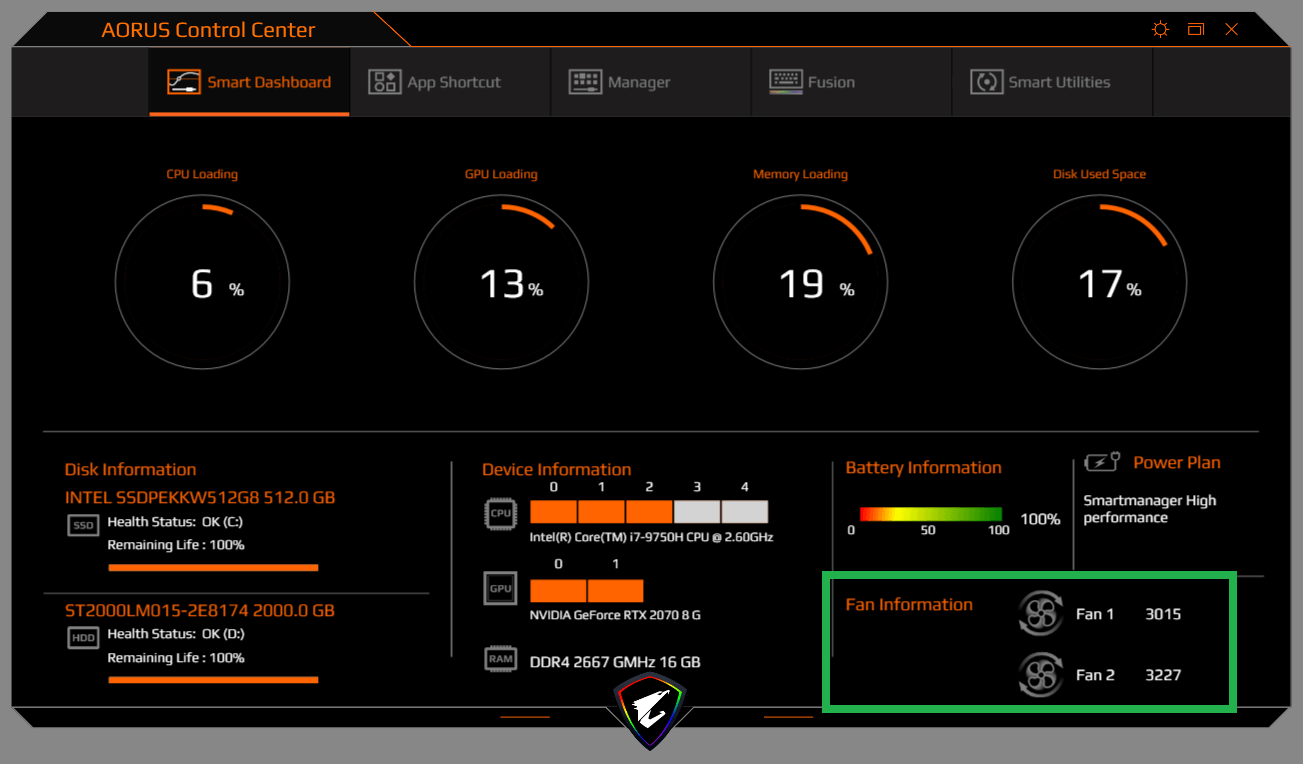Click the Fan 1 speed value 3015
This screenshot has height=764, width=1303.
(x=1163, y=614)
